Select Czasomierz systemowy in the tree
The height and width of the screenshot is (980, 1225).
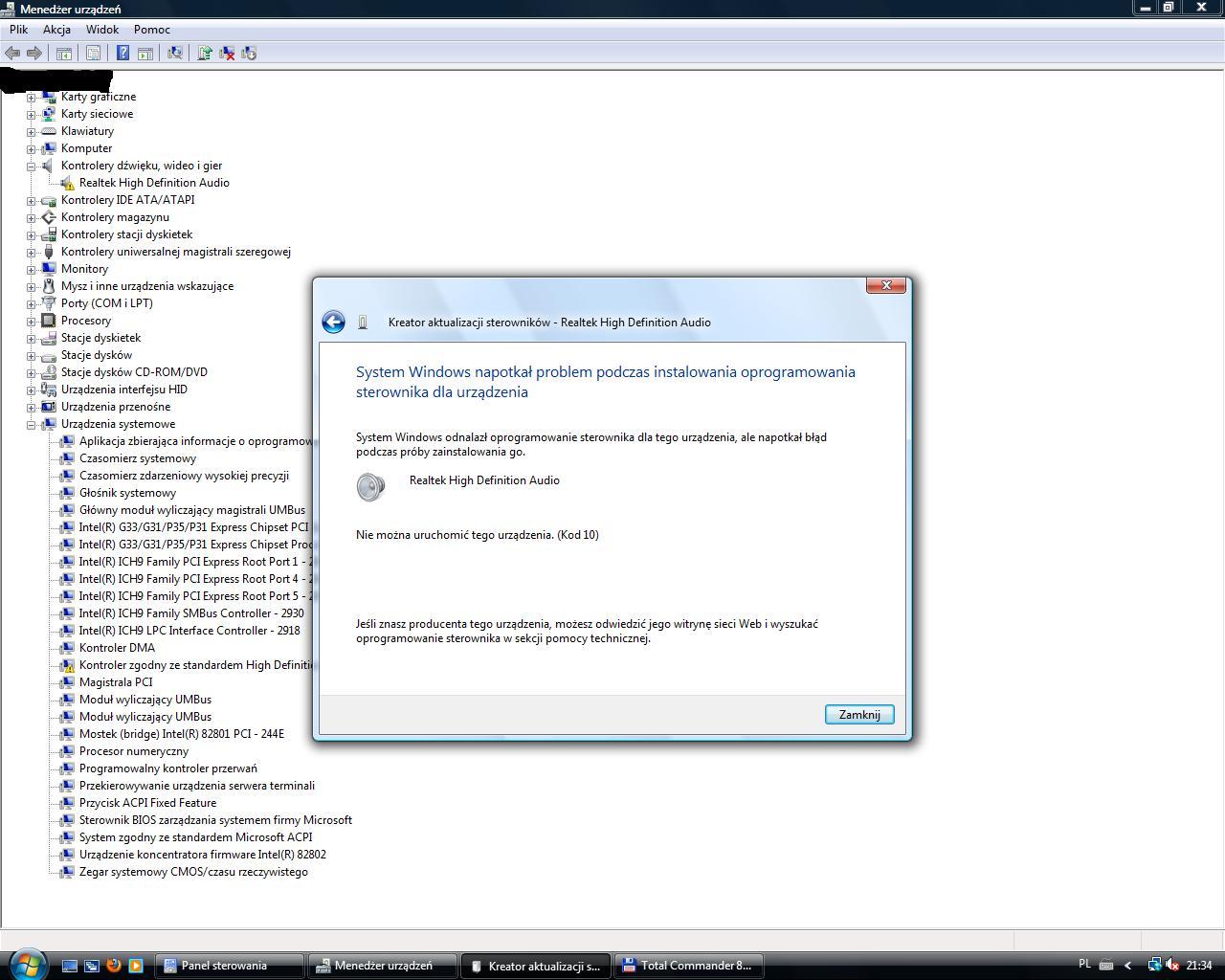(x=138, y=458)
